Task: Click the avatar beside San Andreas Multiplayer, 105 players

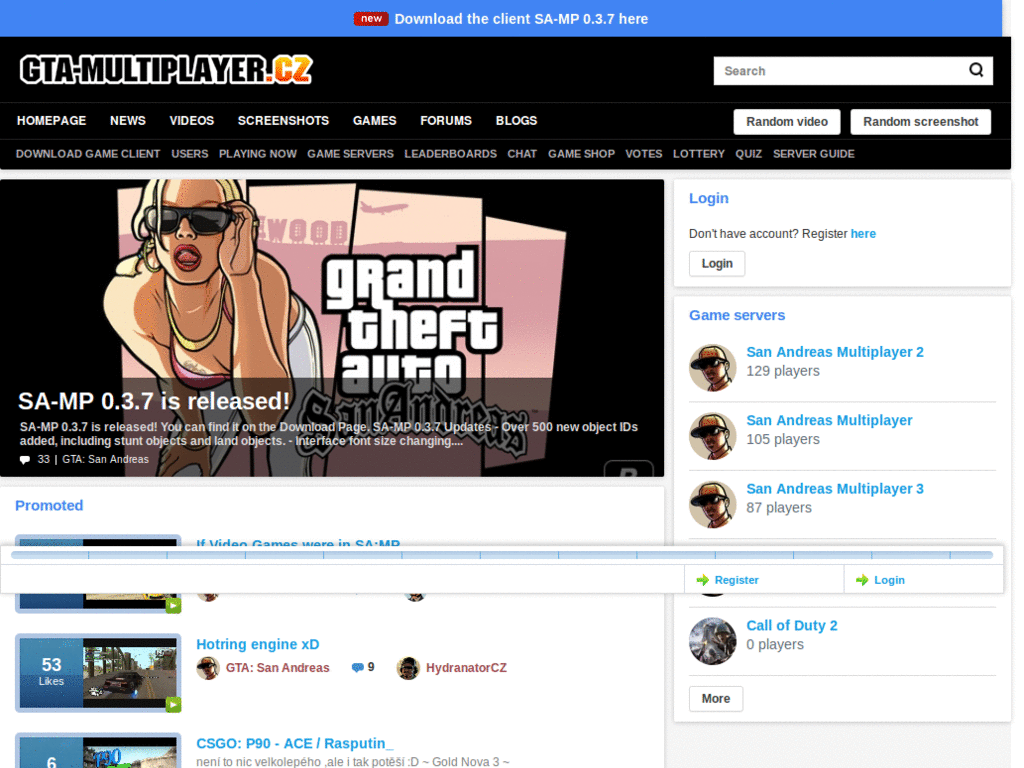Action: click(712, 436)
